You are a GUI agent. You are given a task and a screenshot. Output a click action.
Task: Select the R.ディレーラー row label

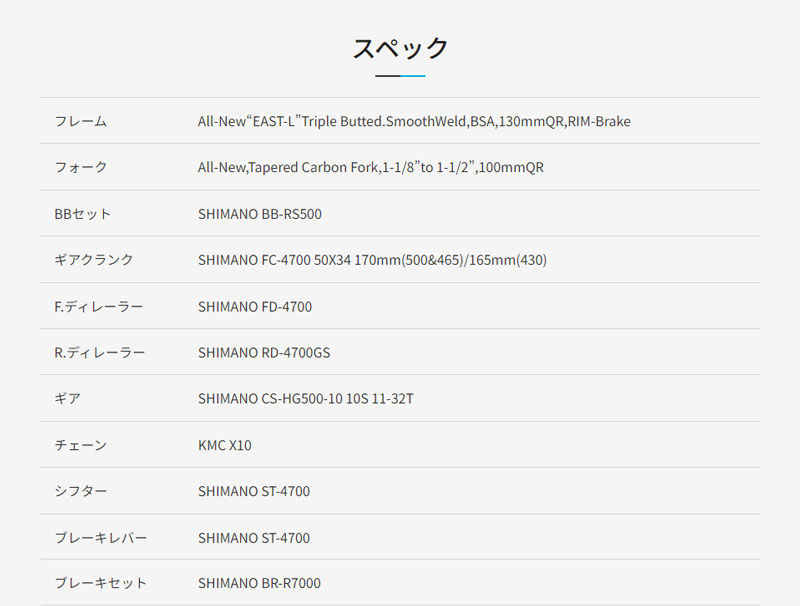coord(99,352)
